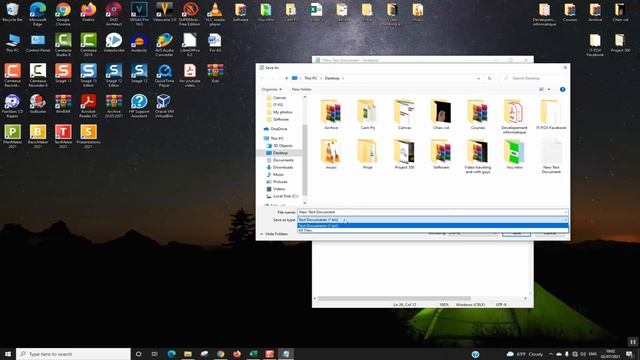The height and width of the screenshot is (360, 640).
Task: Click the This PC breadcrumb in address bar
Action: pos(311,78)
